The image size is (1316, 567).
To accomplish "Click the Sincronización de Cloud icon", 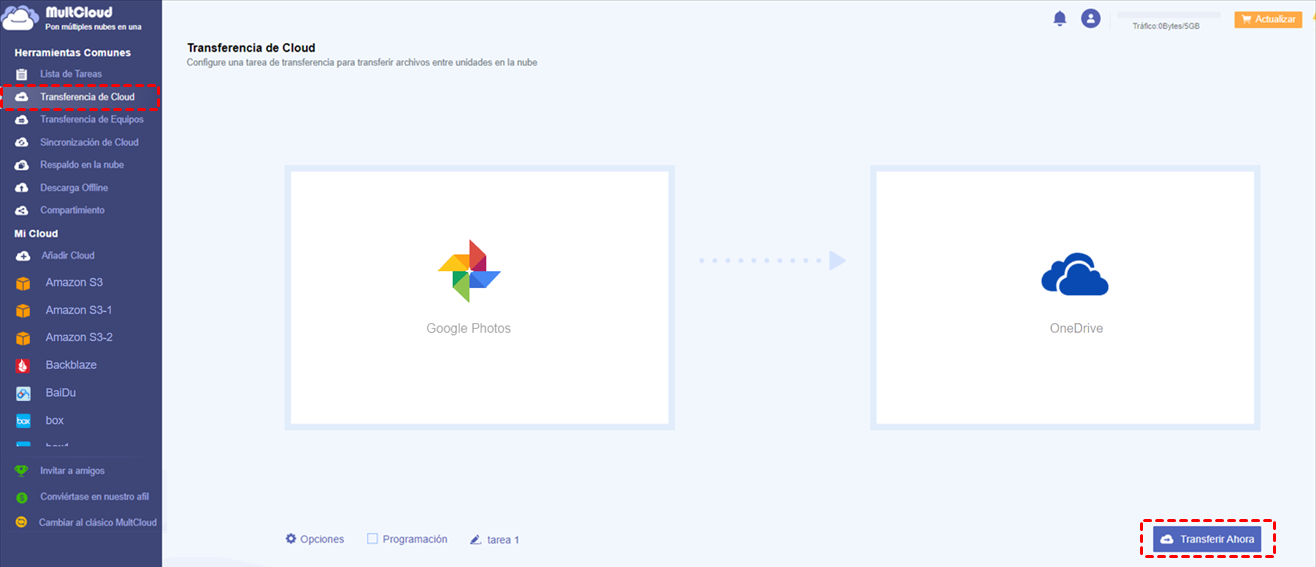I will click(x=22, y=142).
